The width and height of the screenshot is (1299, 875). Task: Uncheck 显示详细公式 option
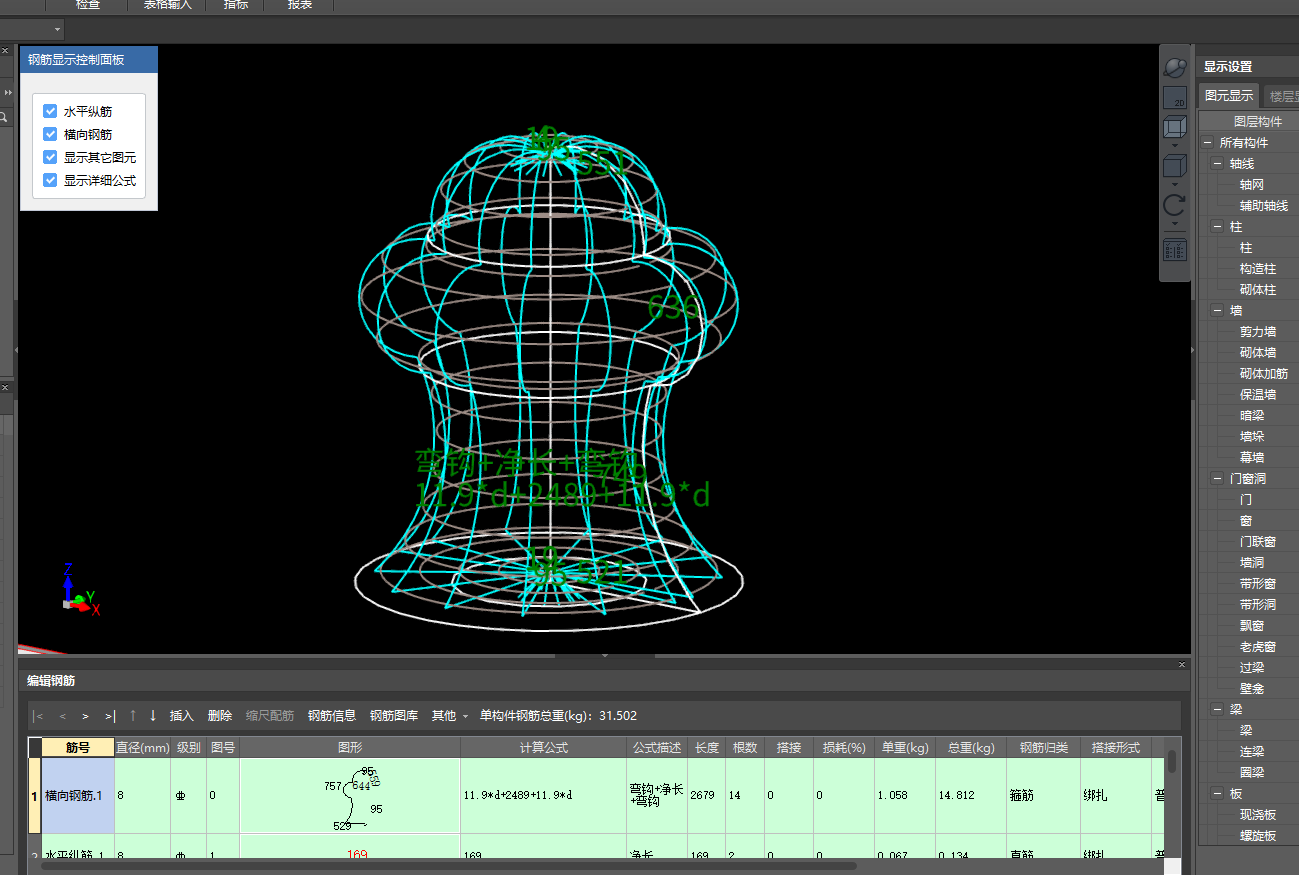point(51,181)
